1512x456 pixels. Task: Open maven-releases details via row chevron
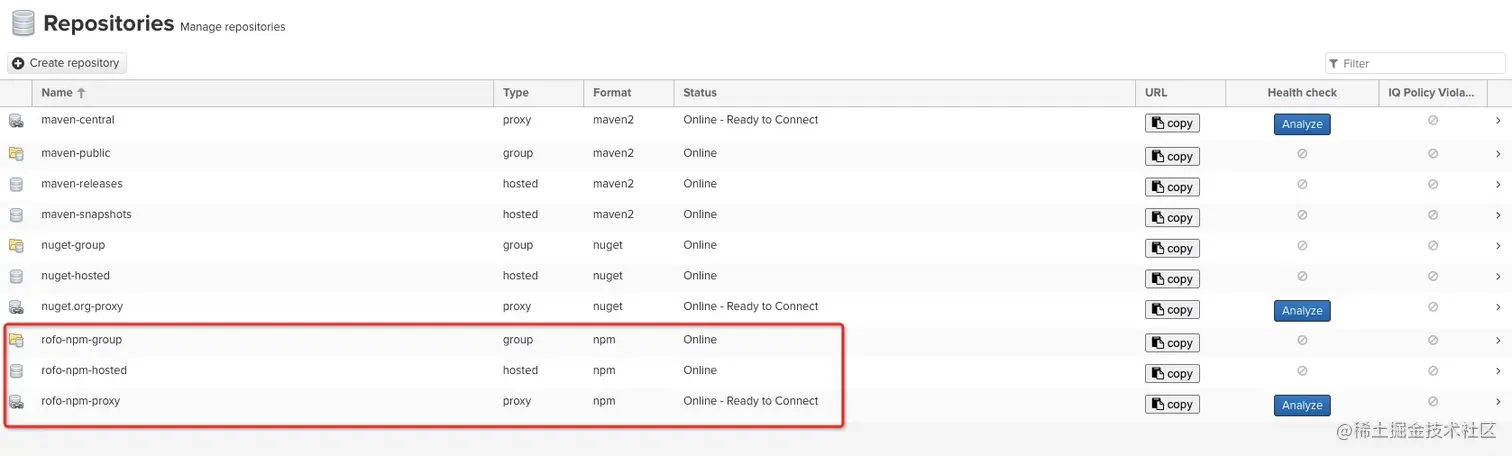click(x=1499, y=184)
